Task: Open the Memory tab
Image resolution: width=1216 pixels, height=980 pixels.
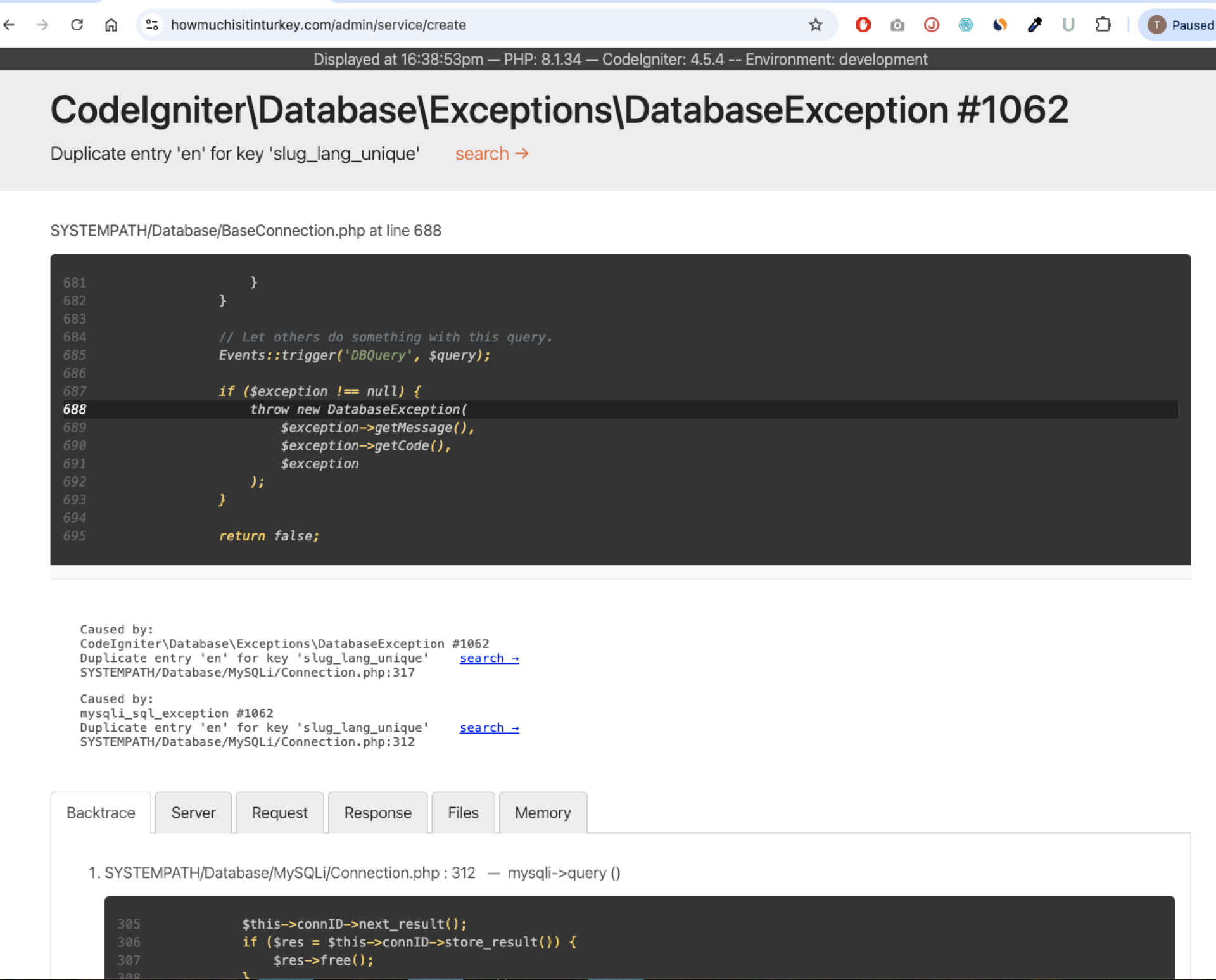Action: [x=543, y=813]
